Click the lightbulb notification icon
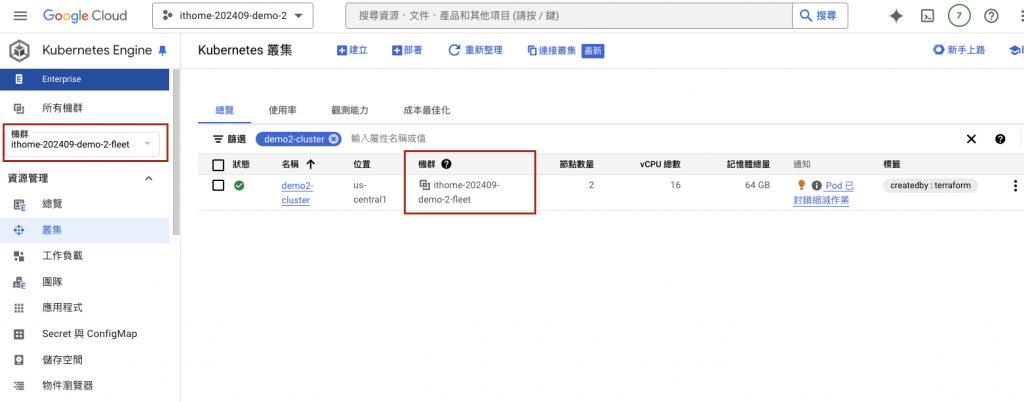The width and height of the screenshot is (1024, 402). click(802, 185)
